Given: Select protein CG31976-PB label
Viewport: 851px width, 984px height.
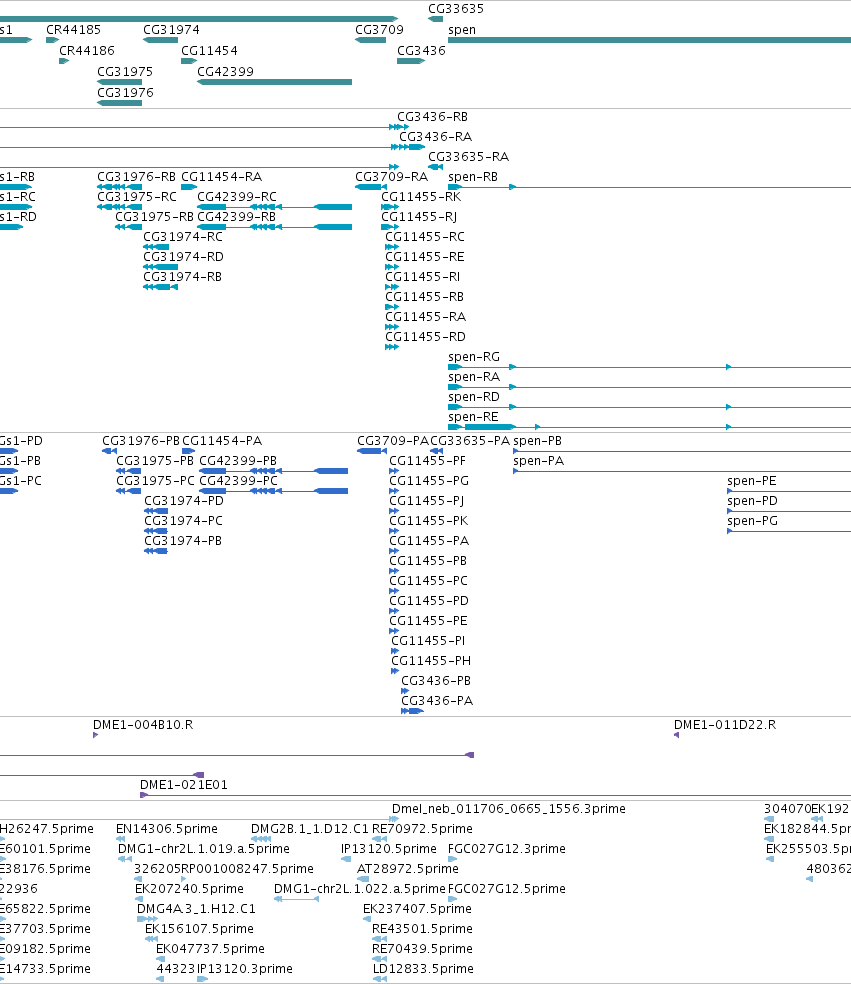Looking at the screenshot, I should pyautogui.click(x=141, y=441).
